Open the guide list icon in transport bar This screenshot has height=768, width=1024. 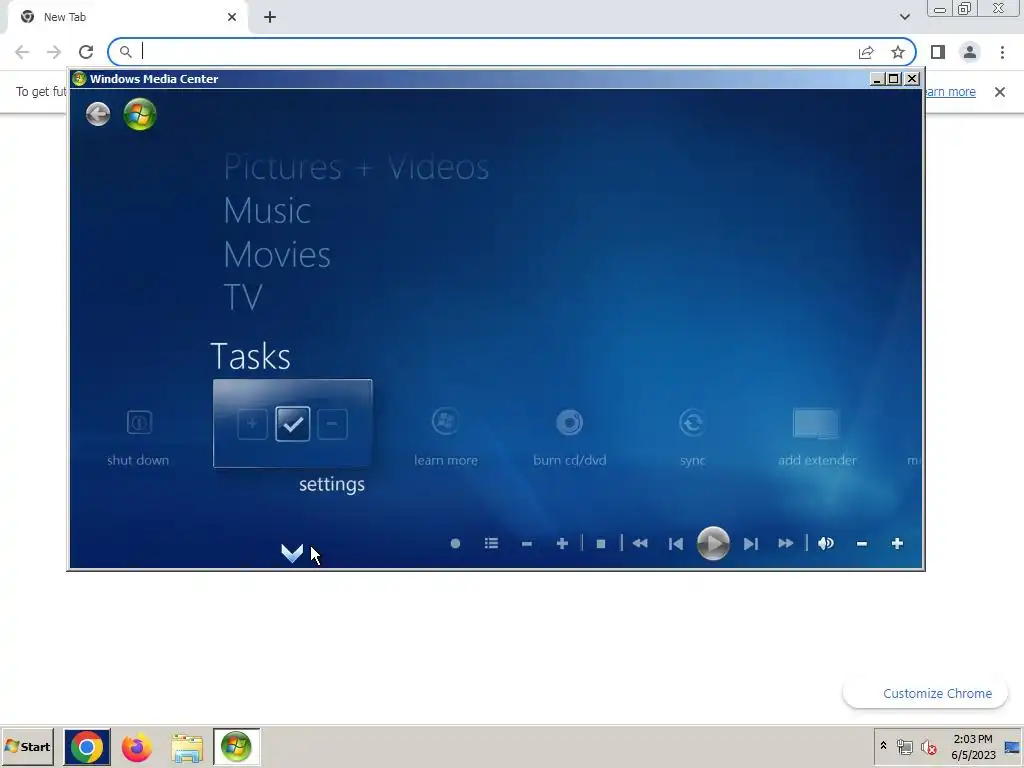[x=491, y=543]
